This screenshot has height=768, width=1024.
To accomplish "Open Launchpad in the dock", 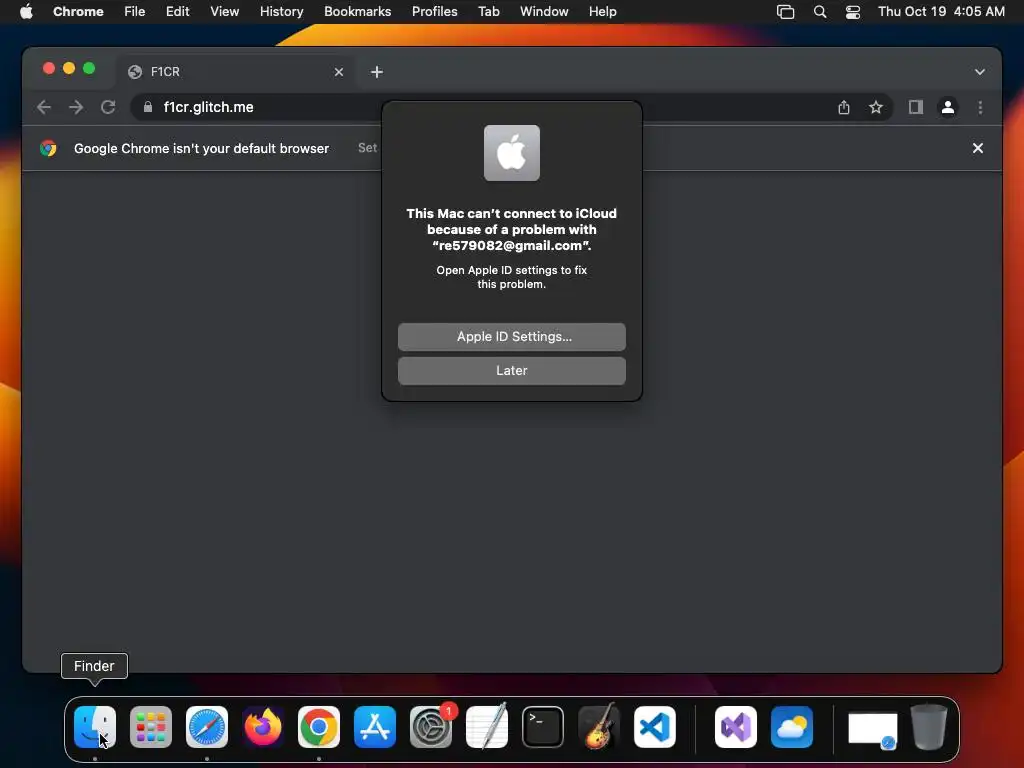I will click(151, 726).
